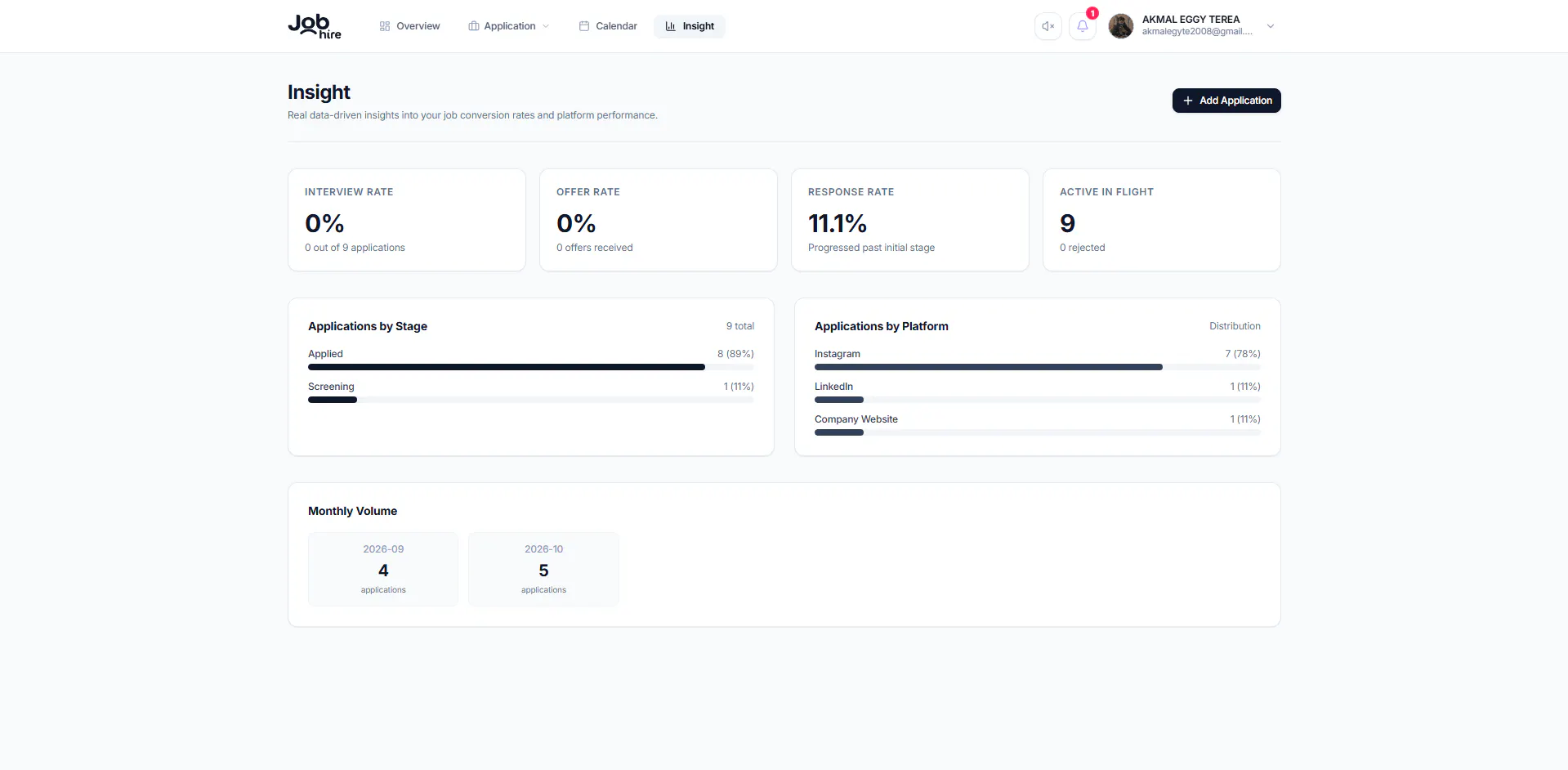
Task: Click the Insight page heading
Action: tap(319, 92)
